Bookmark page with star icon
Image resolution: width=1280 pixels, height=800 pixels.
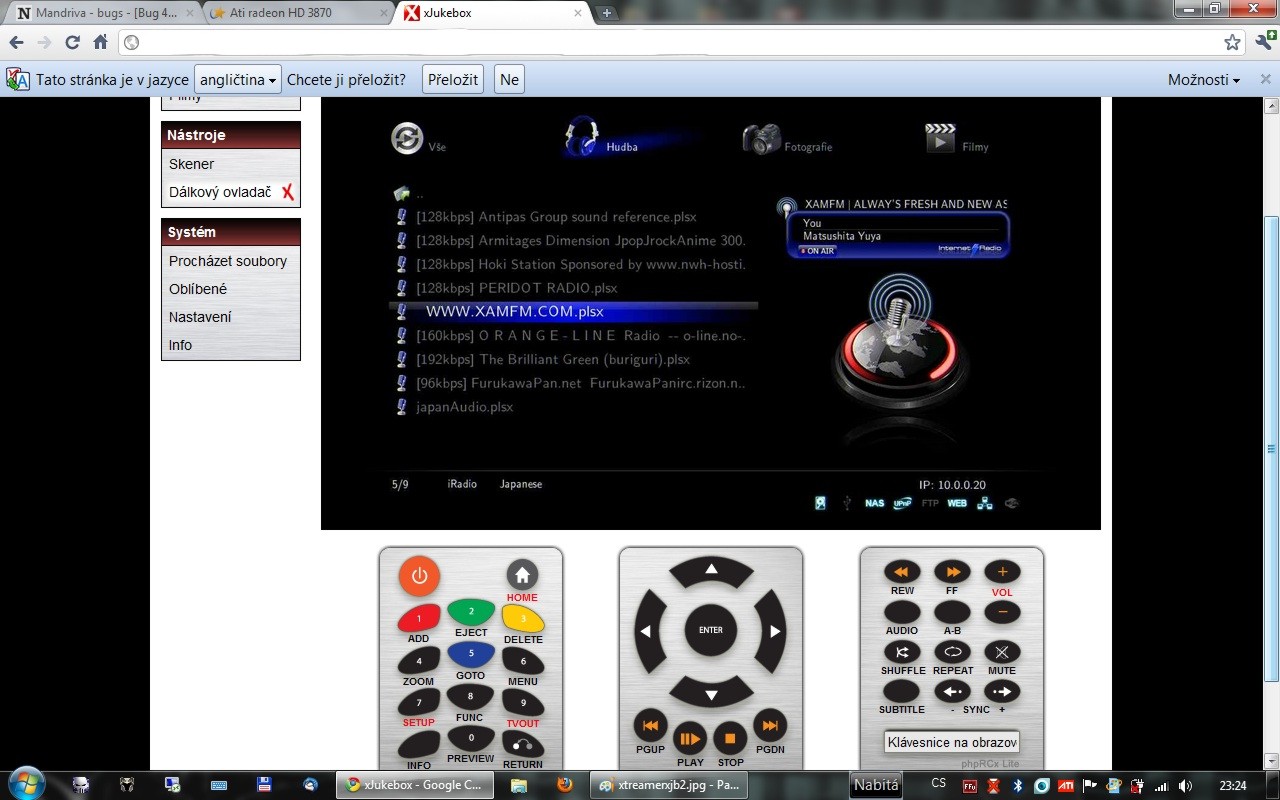click(x=1233, y=42)
